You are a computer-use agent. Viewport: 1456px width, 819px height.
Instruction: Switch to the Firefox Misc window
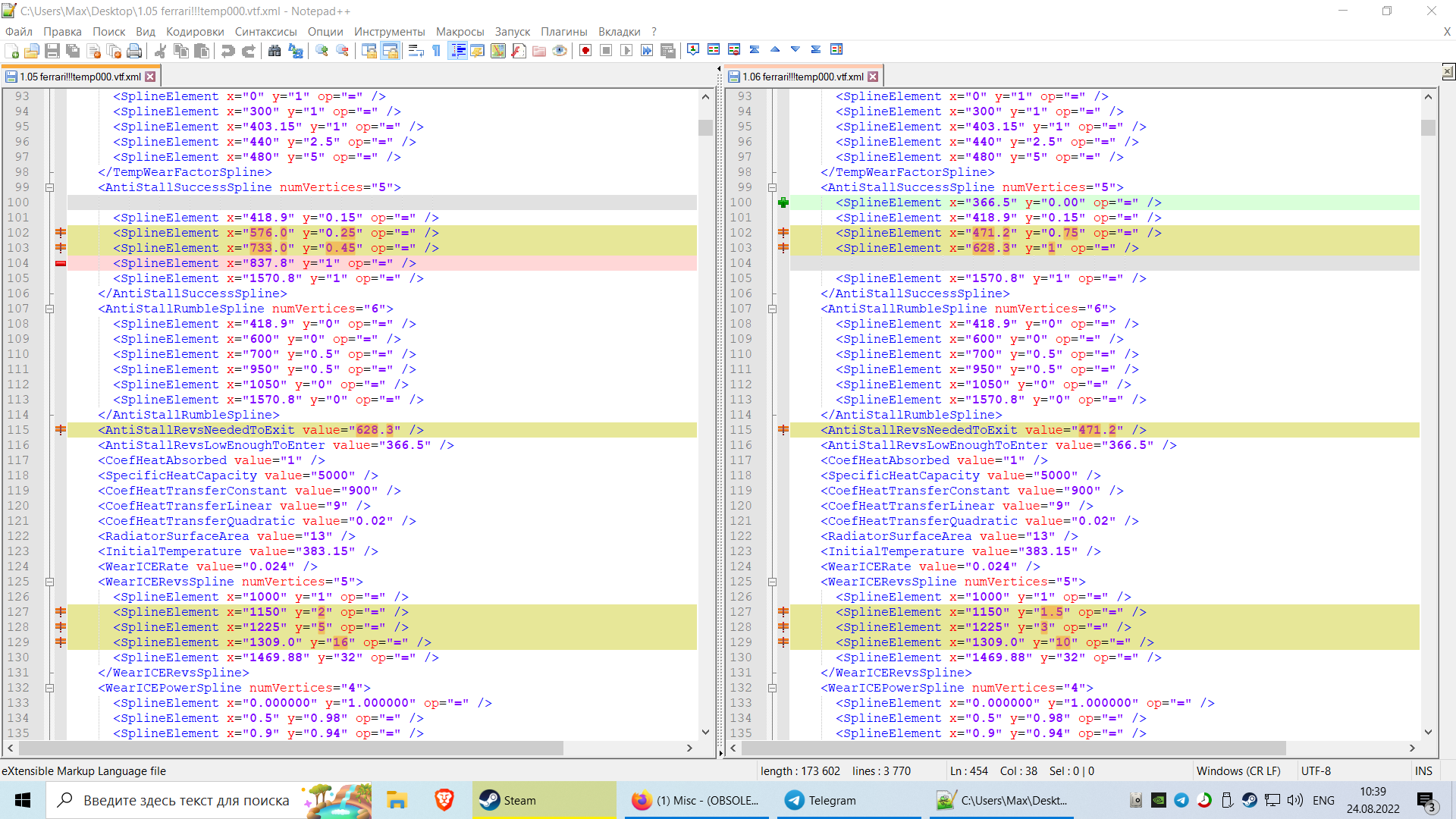click(x=697, y=800)
